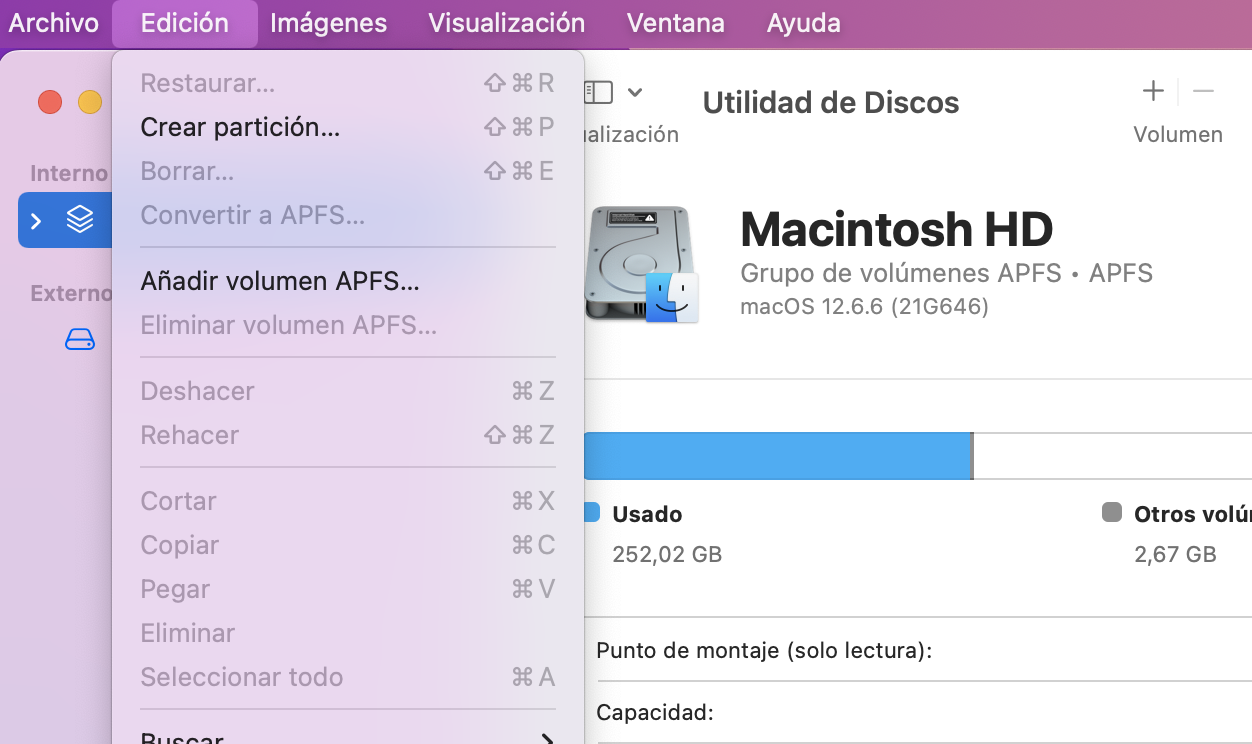Add a volume with plus button
This screenshot has width=1252, height=744.
click(1153, 91)
